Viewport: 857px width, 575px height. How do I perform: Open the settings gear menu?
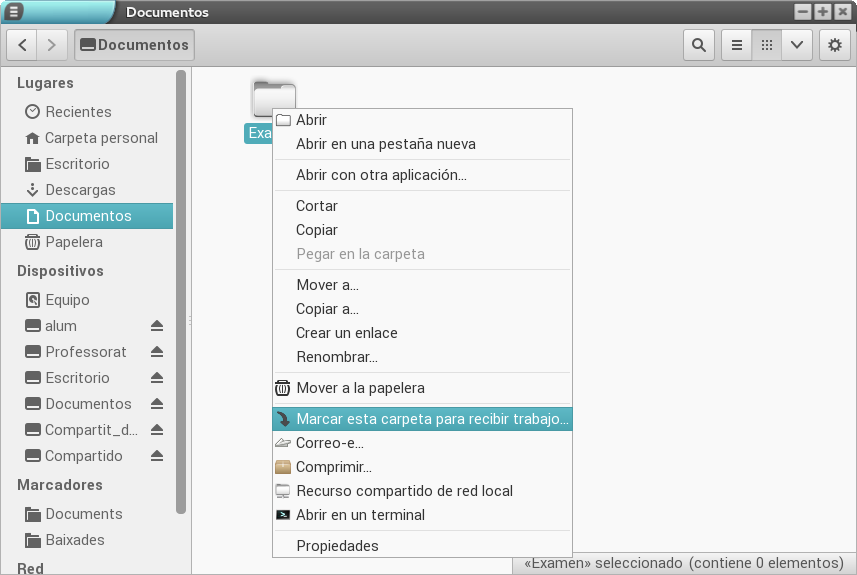click(x=835, y=45)
